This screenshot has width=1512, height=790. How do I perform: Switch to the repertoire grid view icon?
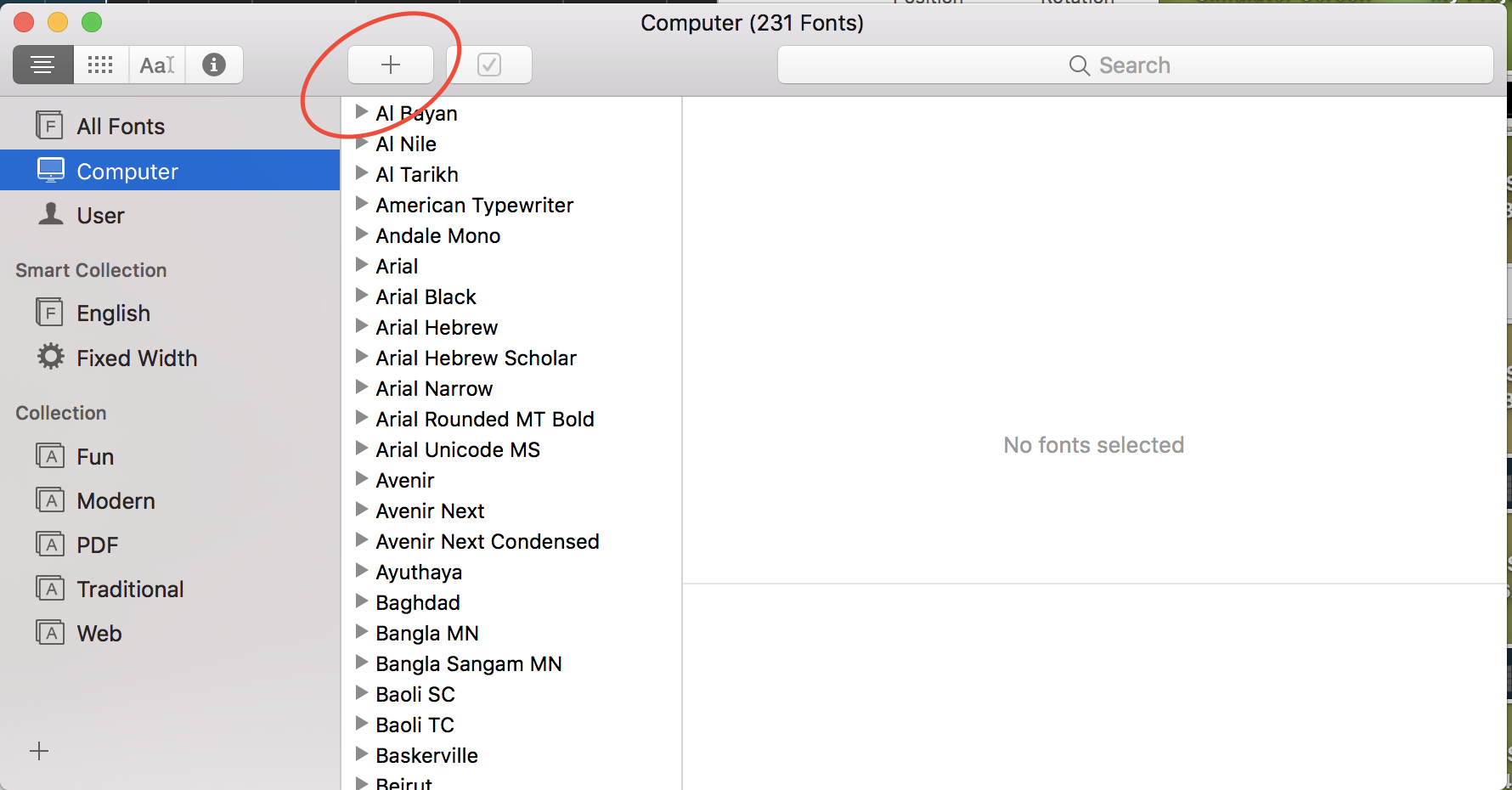coord(100,65)
